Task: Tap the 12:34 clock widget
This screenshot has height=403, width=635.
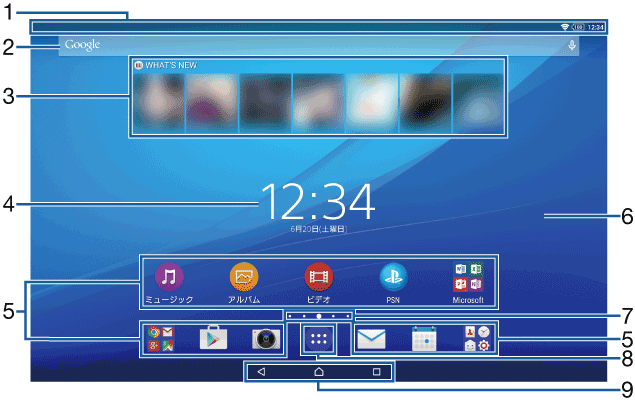Action: point(318,202)
